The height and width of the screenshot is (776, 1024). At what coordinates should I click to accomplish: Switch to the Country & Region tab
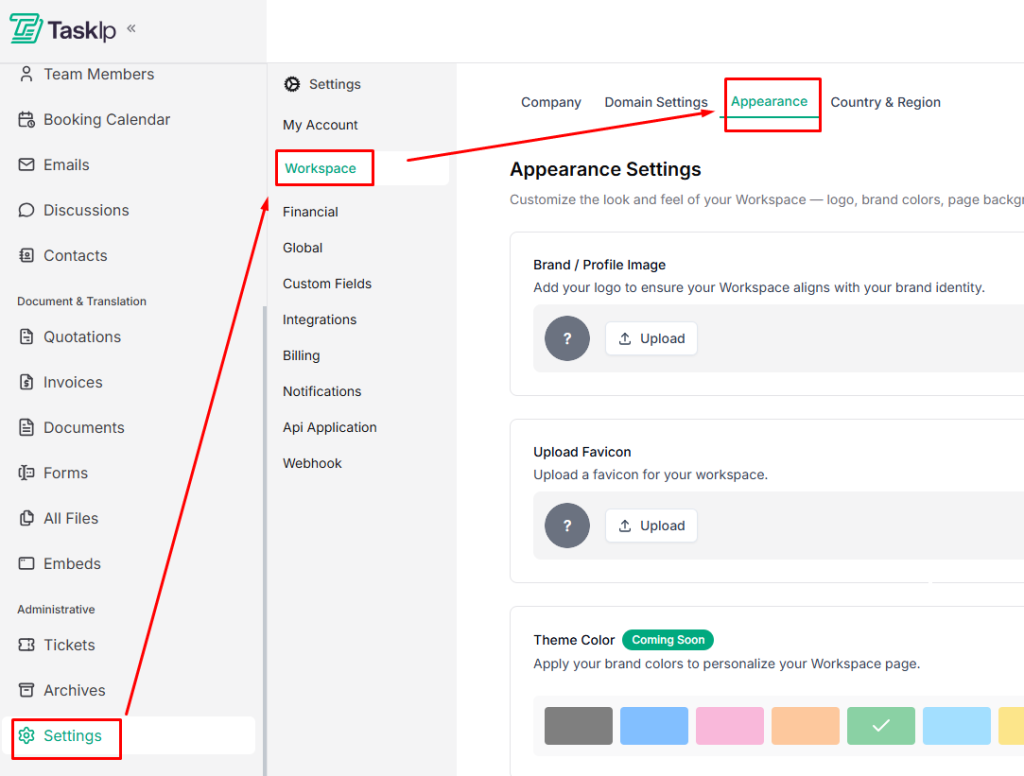pos(885,101)
